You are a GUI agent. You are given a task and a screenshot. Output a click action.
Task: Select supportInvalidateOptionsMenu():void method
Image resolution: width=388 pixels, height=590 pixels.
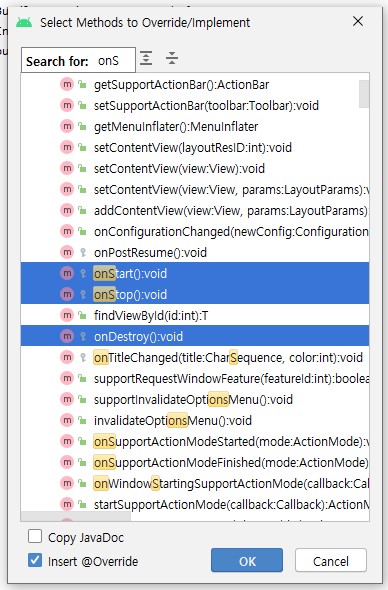pyautogui.click(x=195, y=399)
